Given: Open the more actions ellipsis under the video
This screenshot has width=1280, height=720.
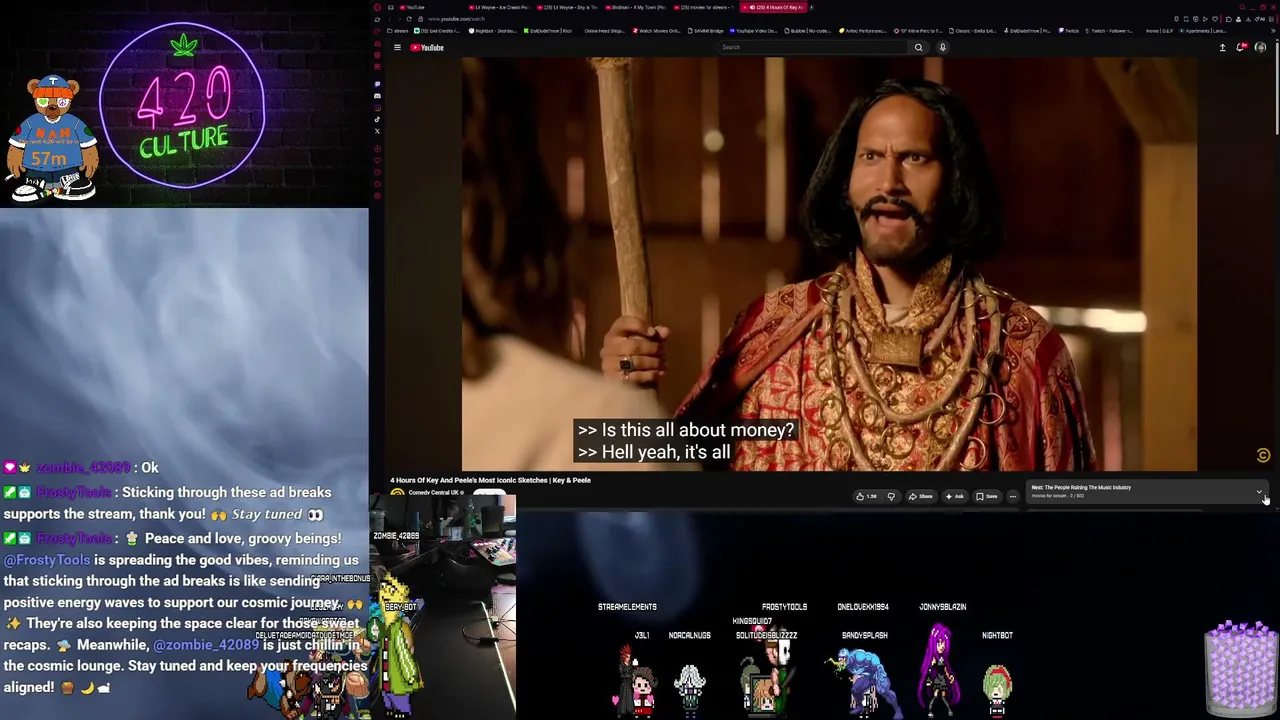Looking at the screenshot, I should click(1012, 496).
